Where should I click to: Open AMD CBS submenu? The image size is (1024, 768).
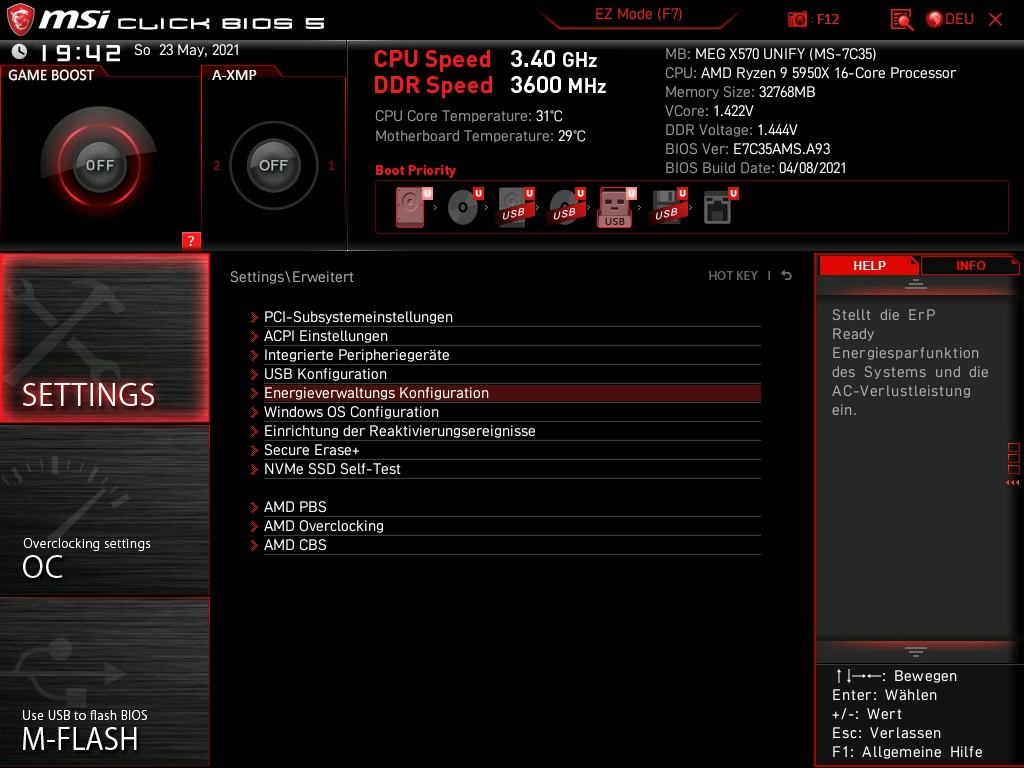[x=505, y=545]
